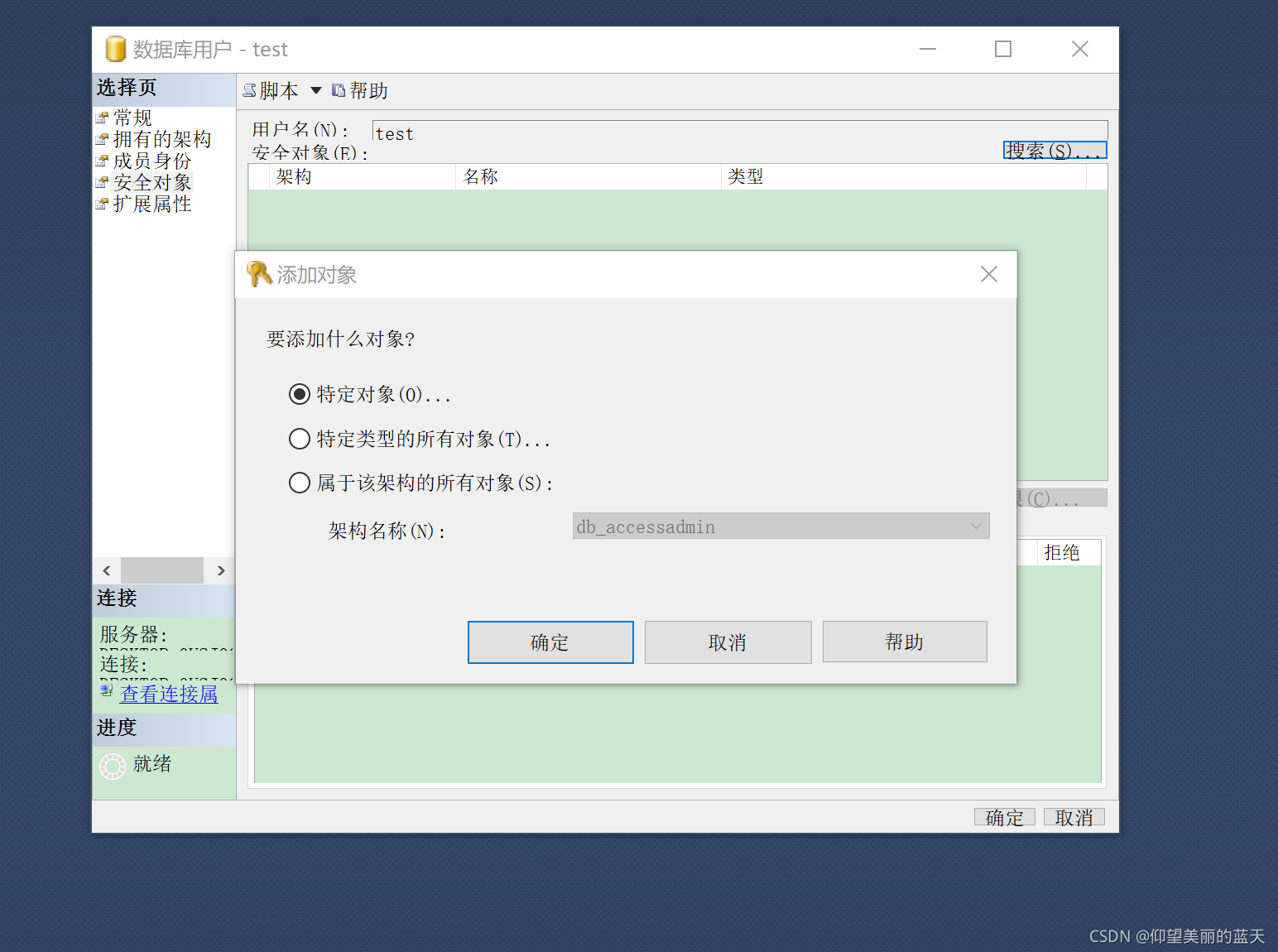Image resolution: width=1278 pixels, height=952 pixels.
Task: Click the right scroll arrow below 选择页 panel
Action: [219, 570]
